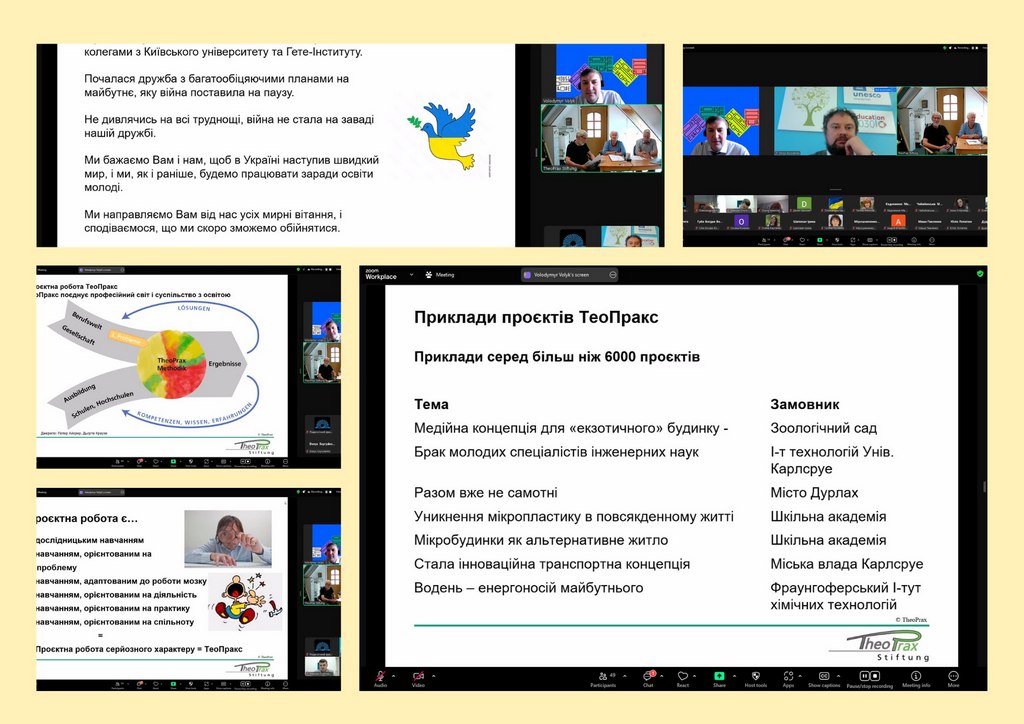Click the dove image on the top-left slide
The height and width of the screenshot is (724, 1024).
click(x=442, y=136)
